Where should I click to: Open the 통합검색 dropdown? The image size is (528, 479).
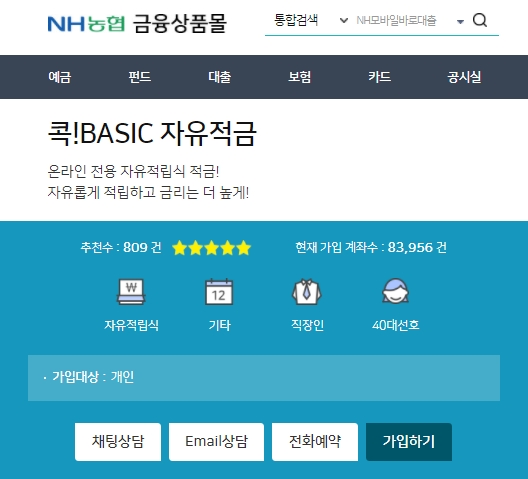click(x=310, y=20)
